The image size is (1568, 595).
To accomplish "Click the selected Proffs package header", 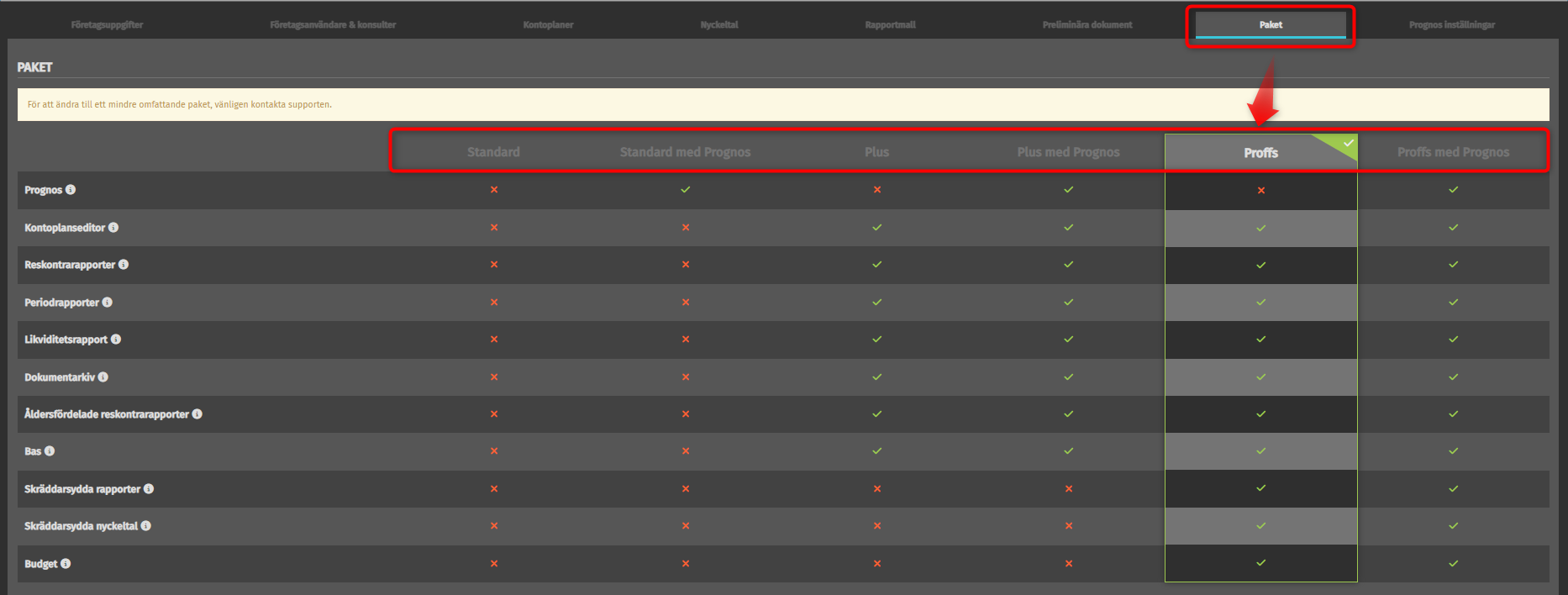I will click(1261, 153).
